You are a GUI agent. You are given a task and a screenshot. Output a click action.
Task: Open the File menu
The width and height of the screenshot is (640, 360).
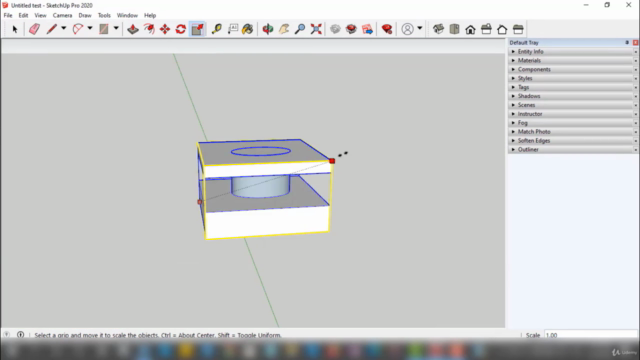tap(8, 16)
